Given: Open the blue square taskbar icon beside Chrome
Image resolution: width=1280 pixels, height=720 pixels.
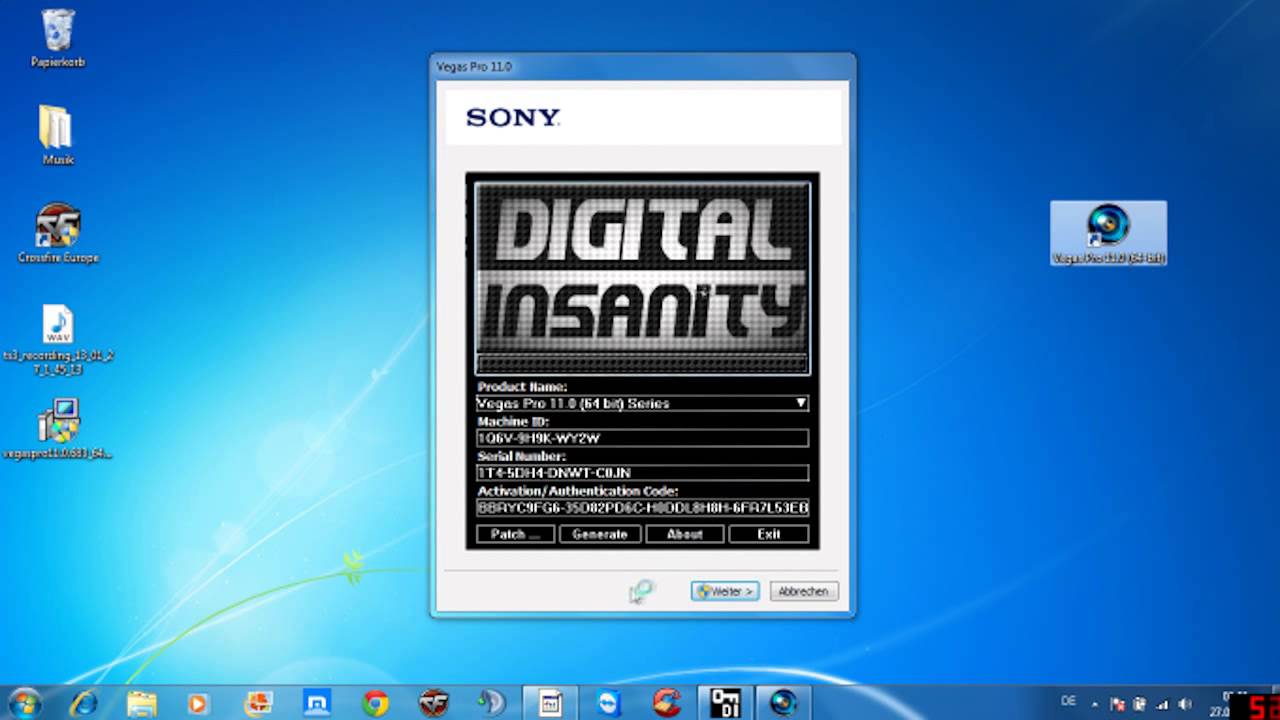Looking at the screenshot, I should tap(317, 703).
